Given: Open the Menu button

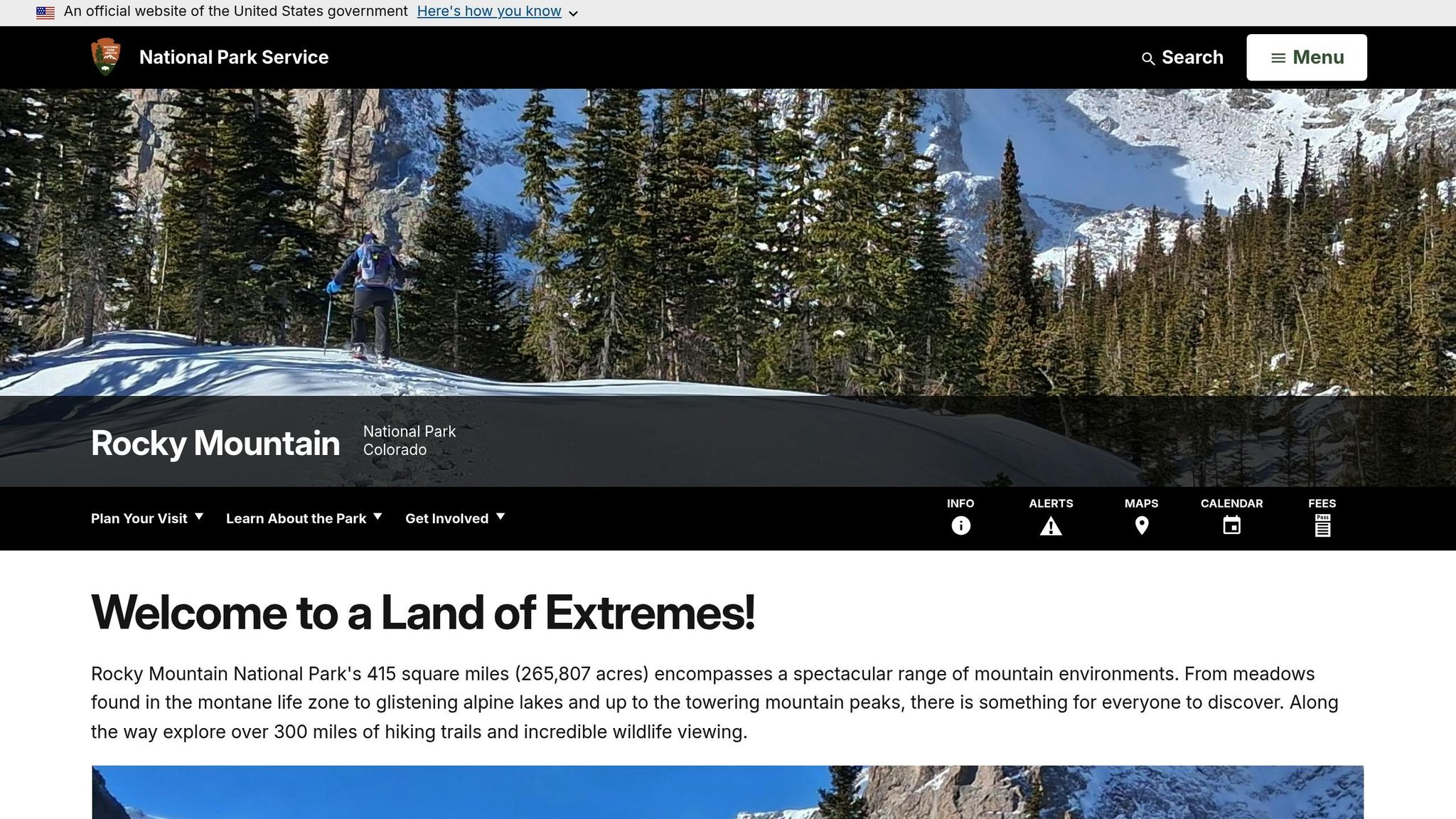Looking at the screenshot, I should click(x=1307, y=58).
